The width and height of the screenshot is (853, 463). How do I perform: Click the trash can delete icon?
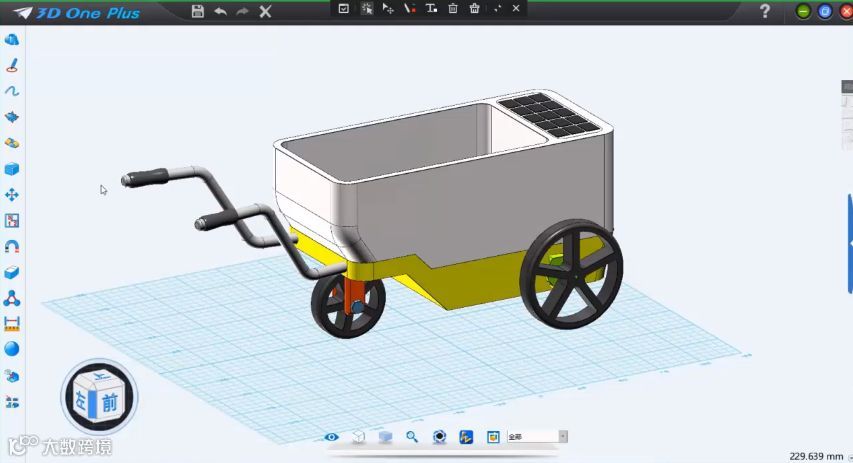click(x=453, y=8)
